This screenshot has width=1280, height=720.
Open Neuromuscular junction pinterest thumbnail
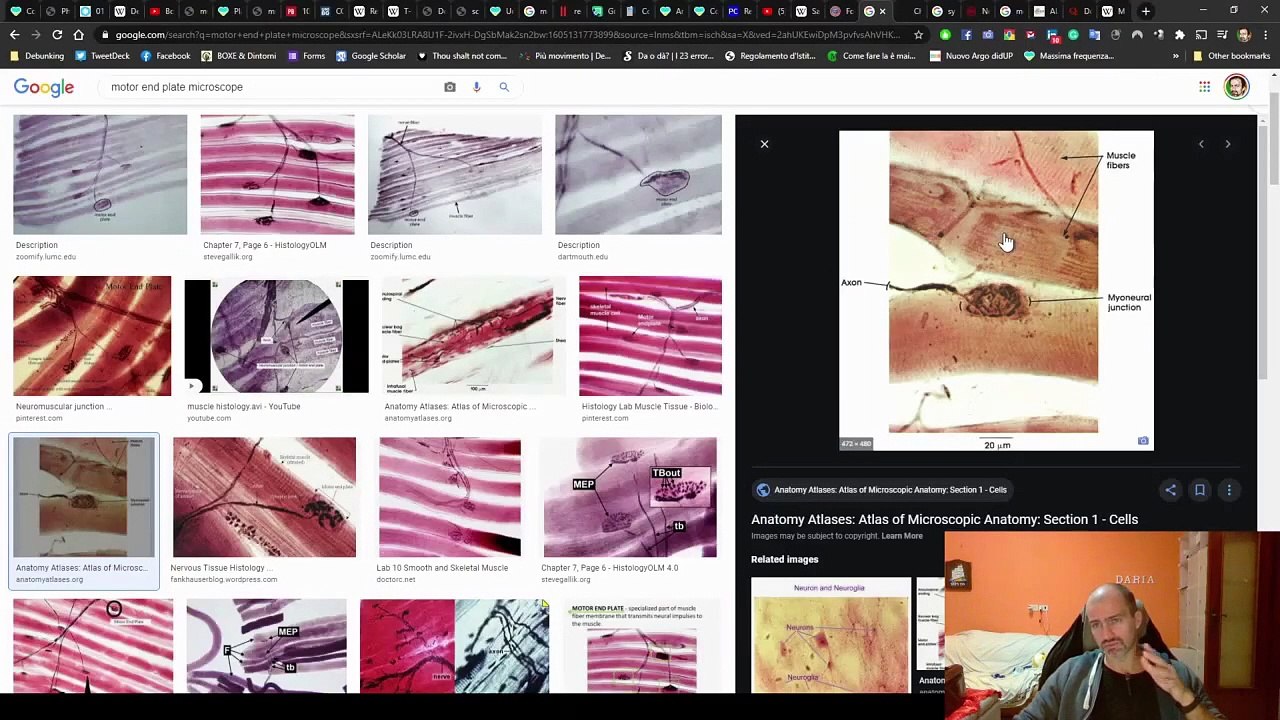92,336
